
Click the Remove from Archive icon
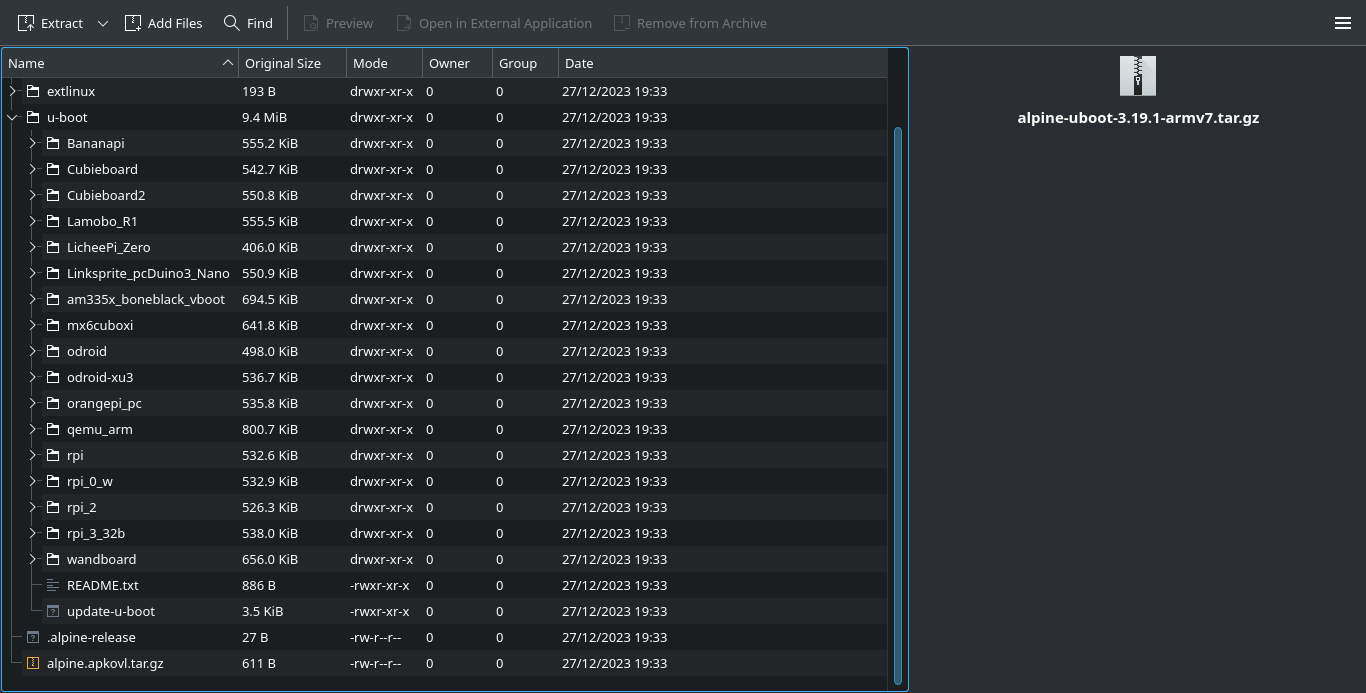tap(623, 22)
